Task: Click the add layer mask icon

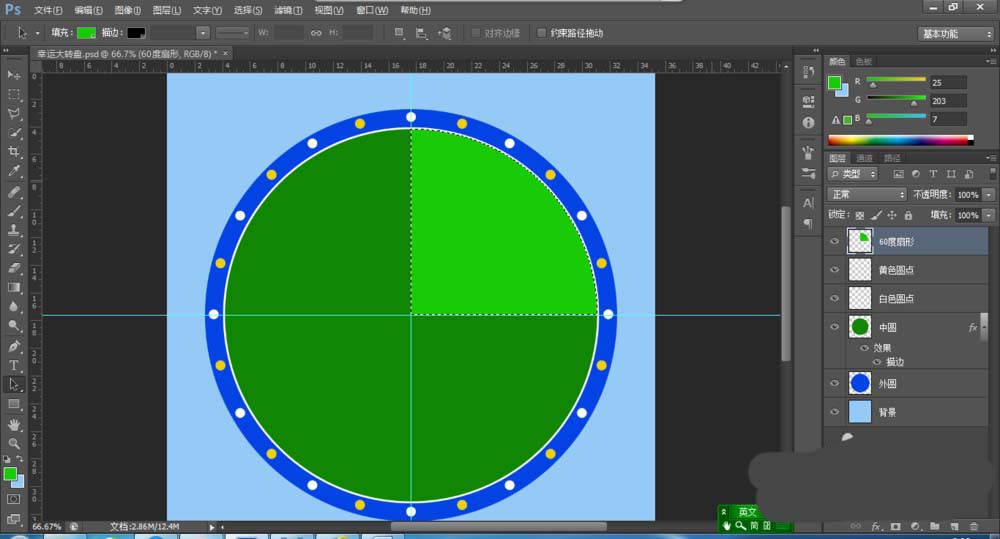Action: point(896,526)
